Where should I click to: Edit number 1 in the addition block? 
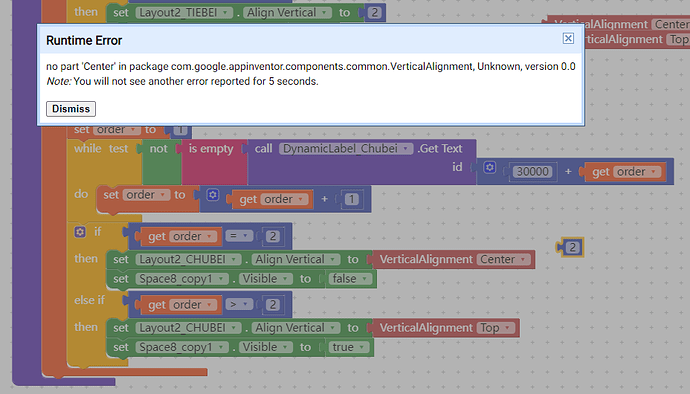point(351,199)
